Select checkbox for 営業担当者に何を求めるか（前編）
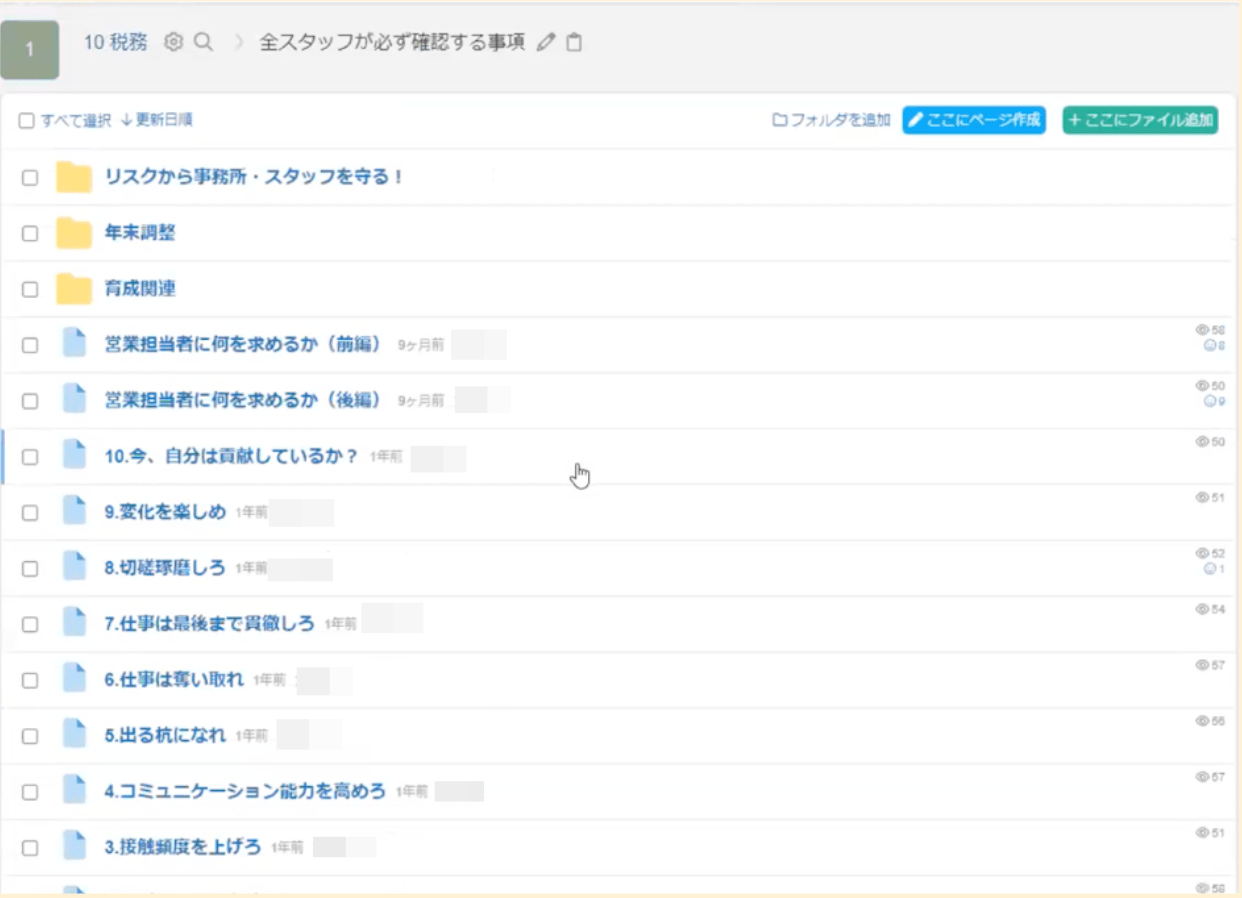 [30, 345]
